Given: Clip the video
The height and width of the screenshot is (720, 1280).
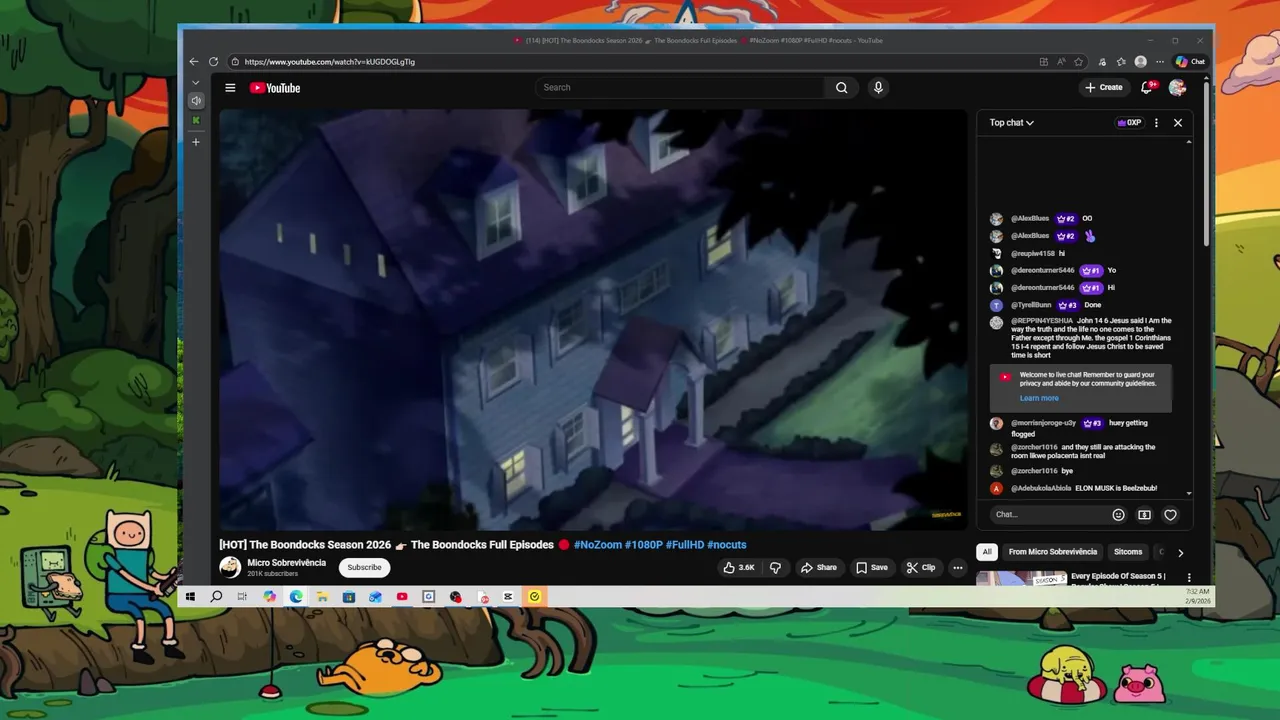Looking at the screenshot, I should 920,567.
